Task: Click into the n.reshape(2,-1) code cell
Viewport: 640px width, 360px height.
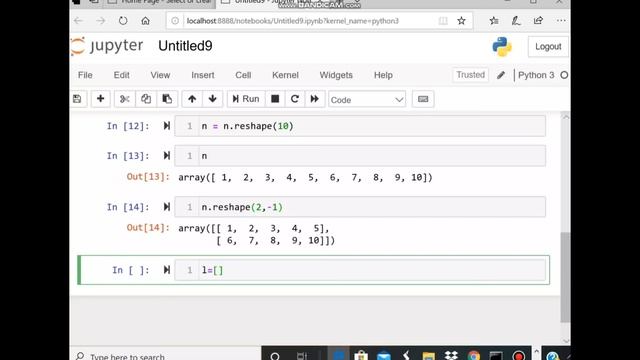Action: 360,207
